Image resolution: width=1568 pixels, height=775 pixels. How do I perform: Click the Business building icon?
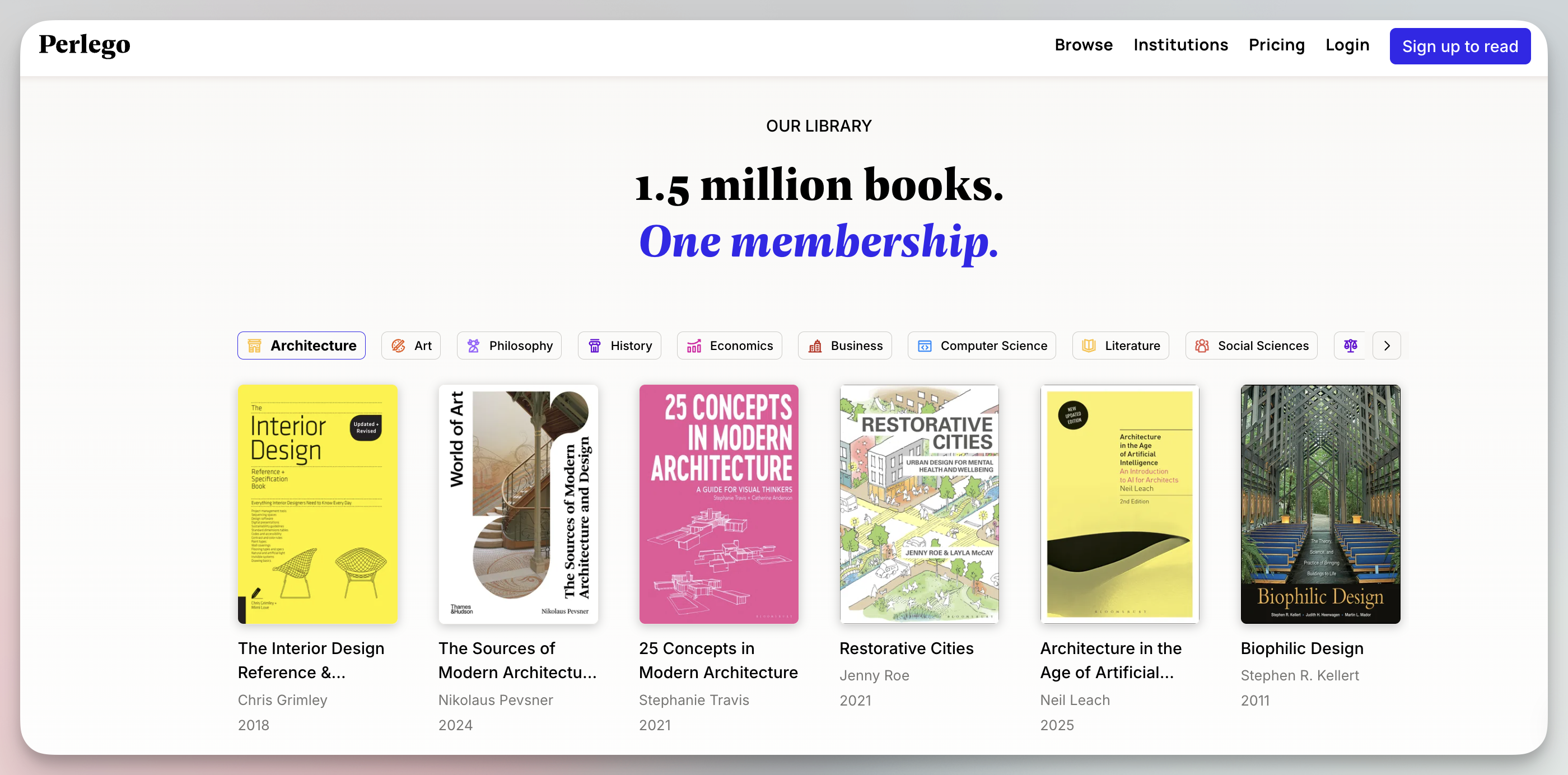click(x=815, y=346)
